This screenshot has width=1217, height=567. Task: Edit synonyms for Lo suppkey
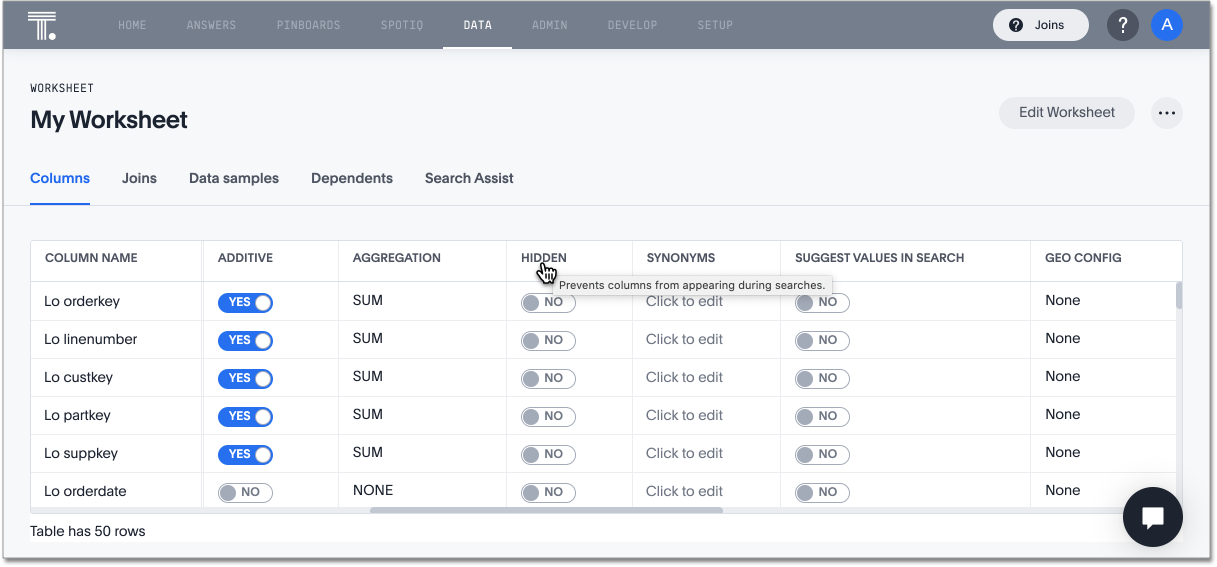click(684, 453)
